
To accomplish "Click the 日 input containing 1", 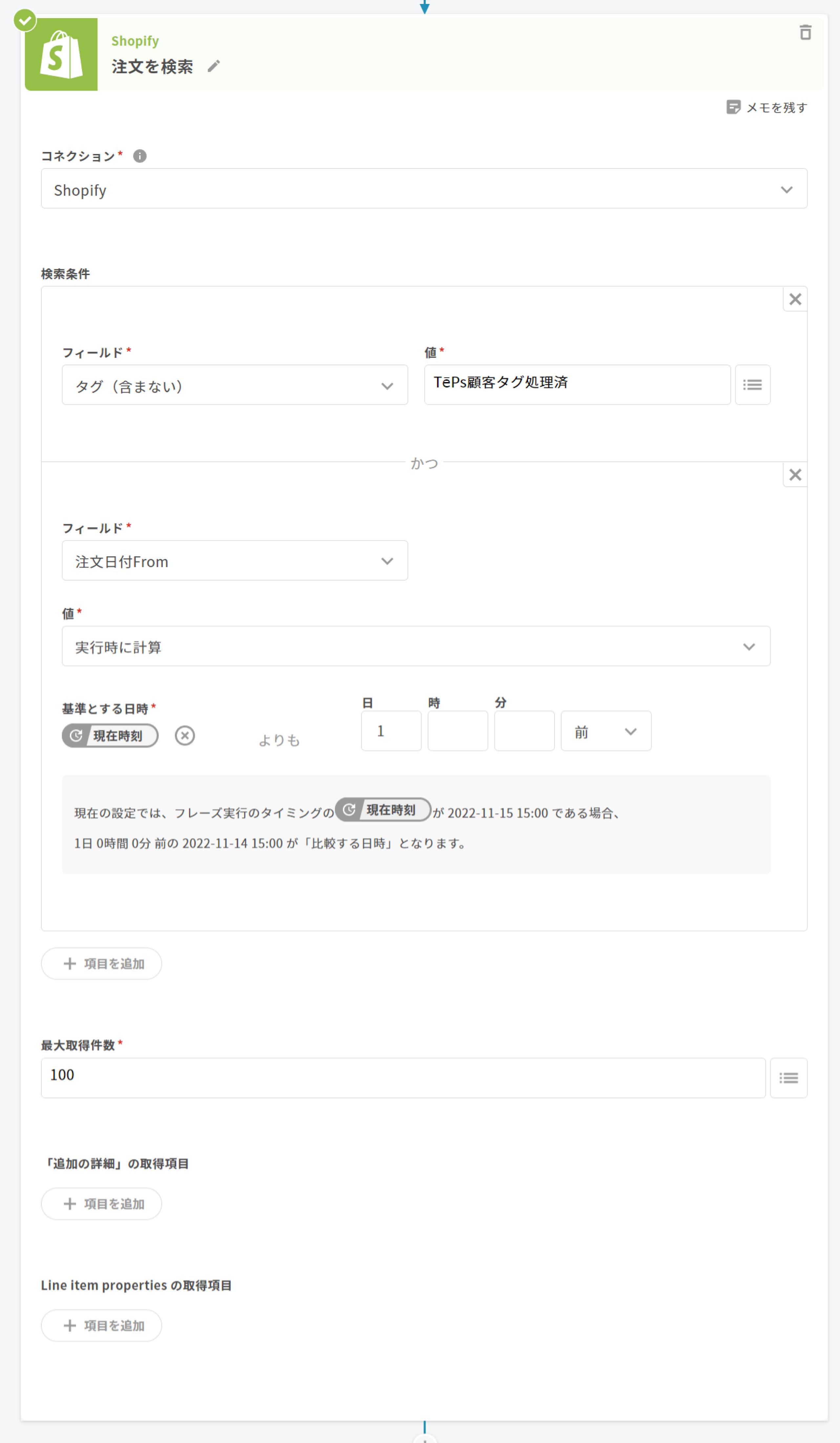I will coord(391,731).
